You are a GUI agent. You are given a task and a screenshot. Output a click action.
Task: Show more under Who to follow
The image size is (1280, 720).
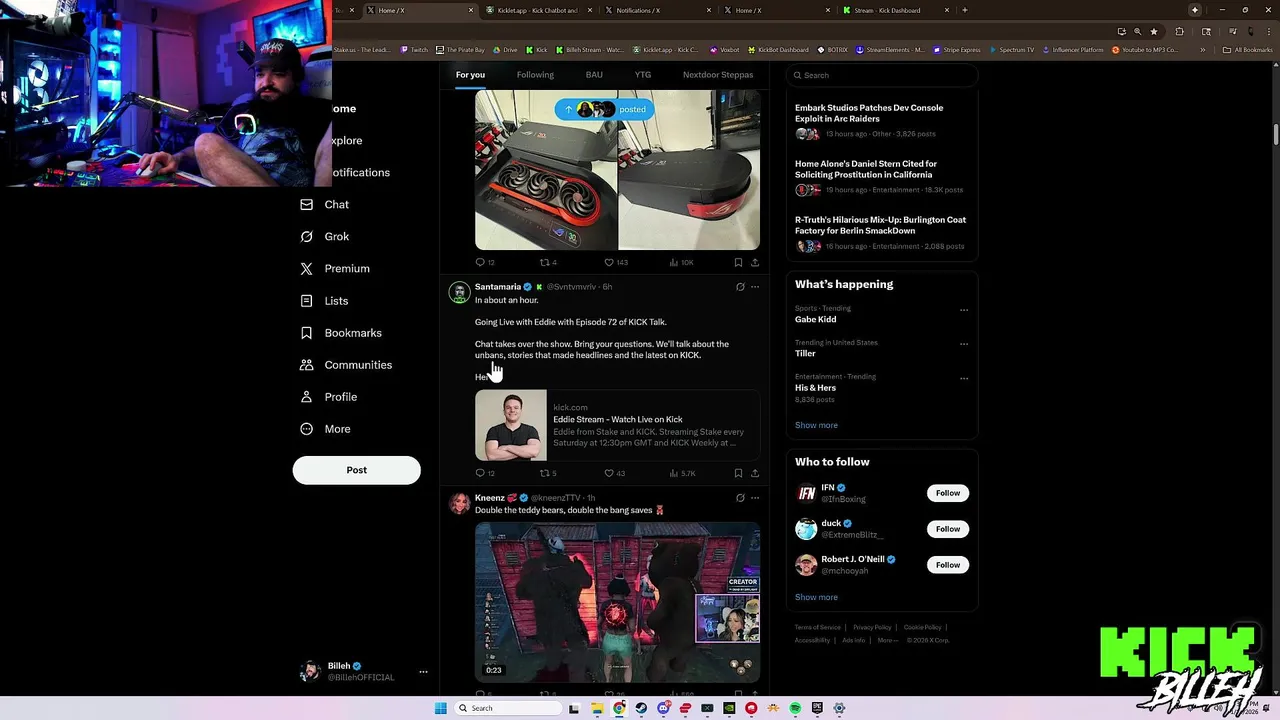coord(816,597)
